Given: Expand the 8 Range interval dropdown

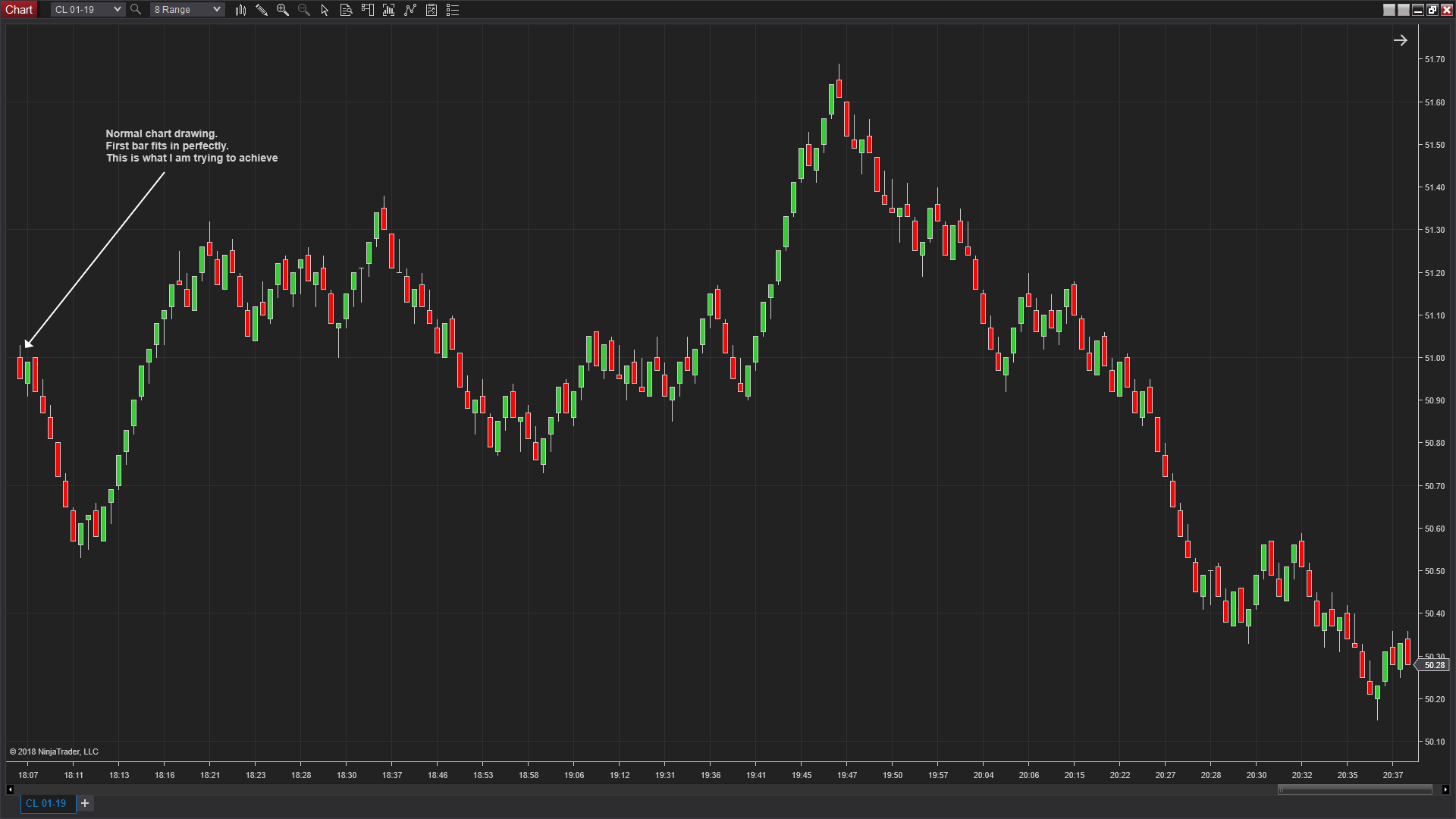Looking at the screenshot, I should pos(216,10).
